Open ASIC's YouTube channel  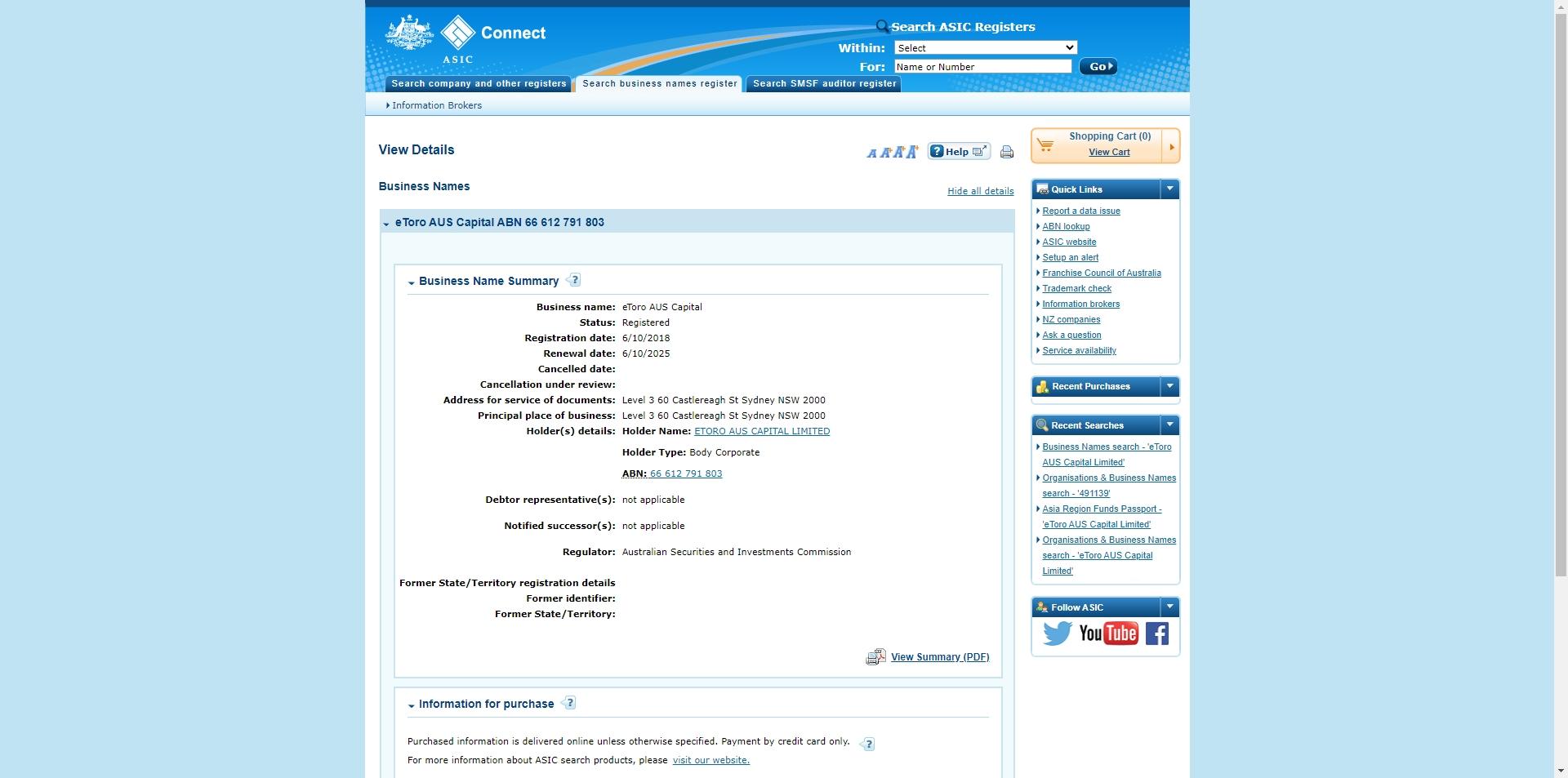1108,634
